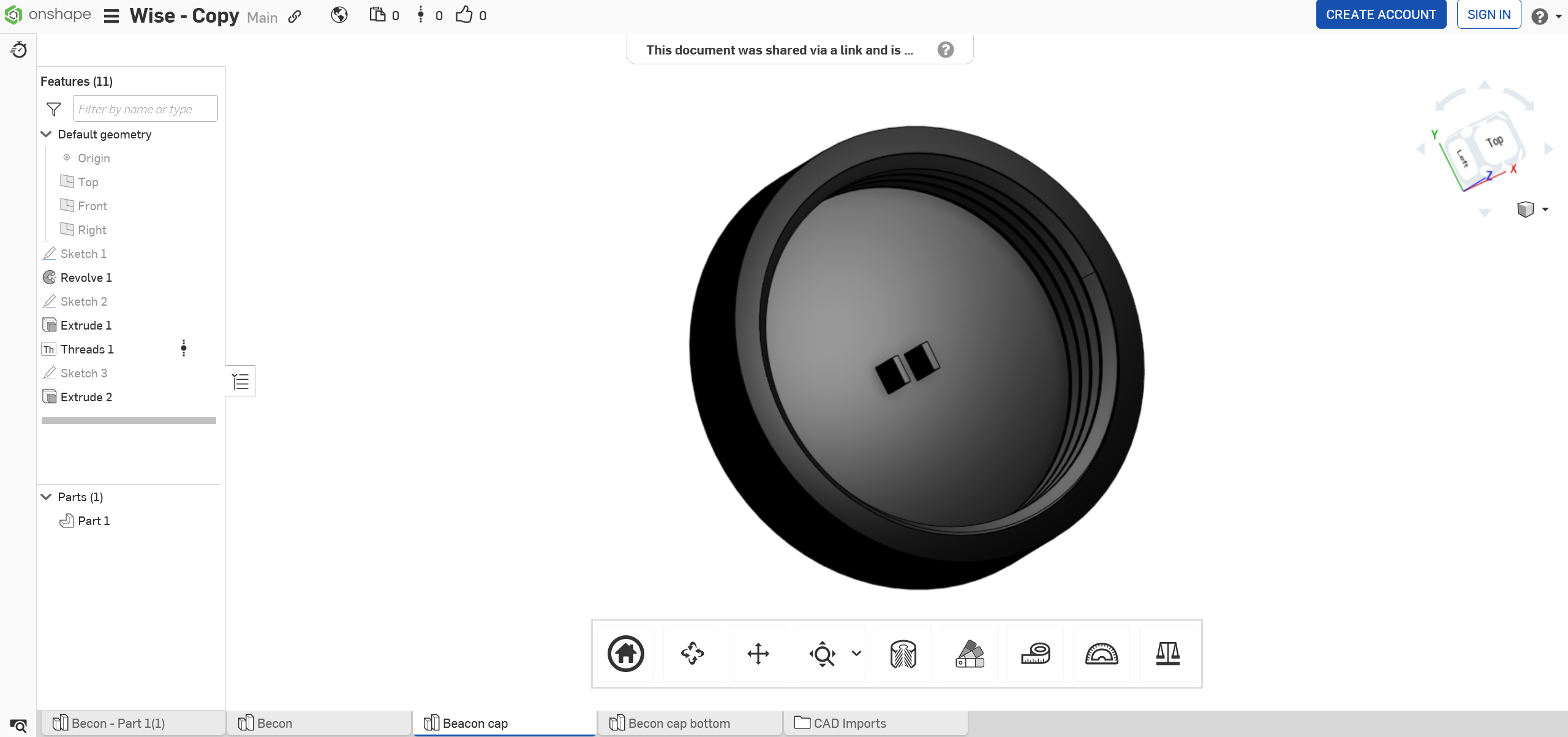This screenshot has width=1568, height=737.
Task: Click the Filter by name input field
Action: tap(145, 109)
